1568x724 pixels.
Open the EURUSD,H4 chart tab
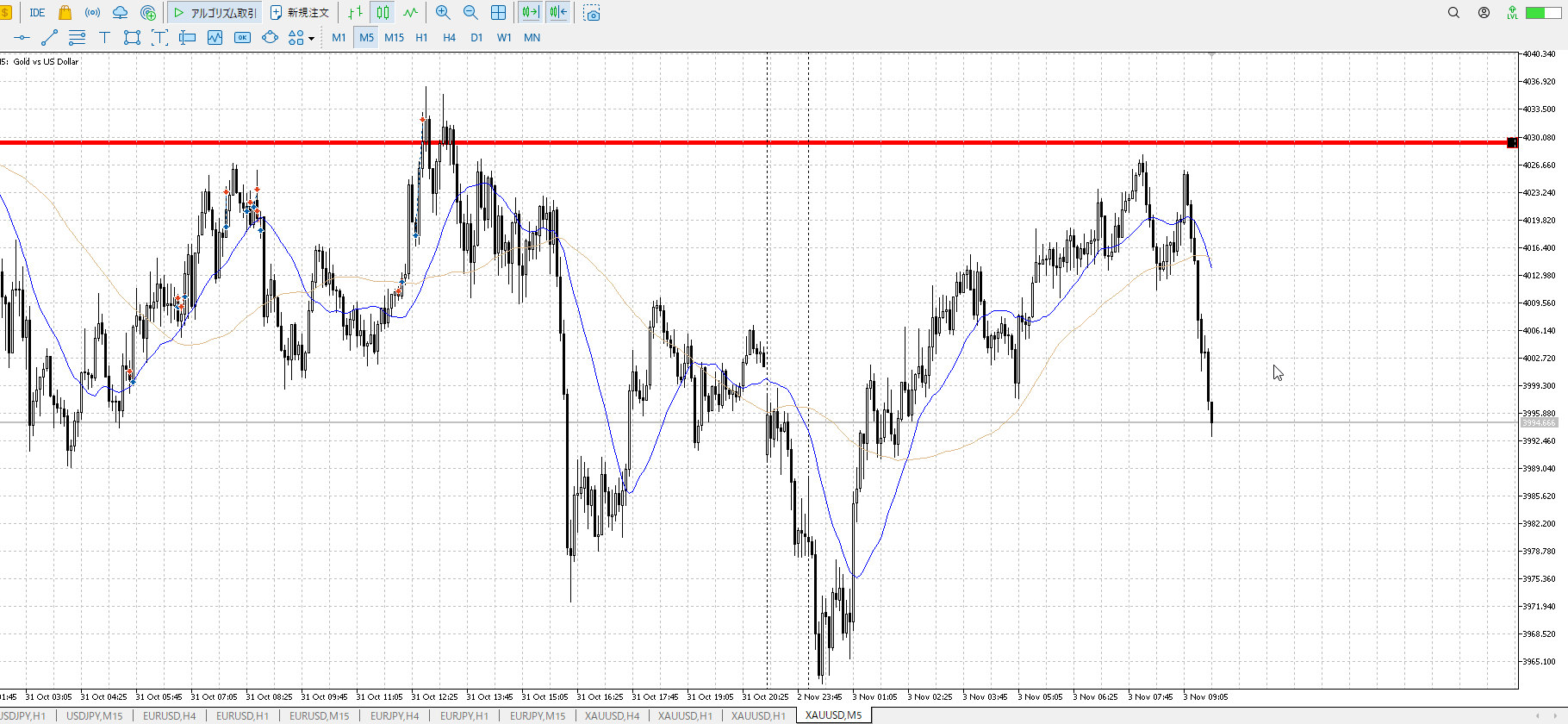169,715
